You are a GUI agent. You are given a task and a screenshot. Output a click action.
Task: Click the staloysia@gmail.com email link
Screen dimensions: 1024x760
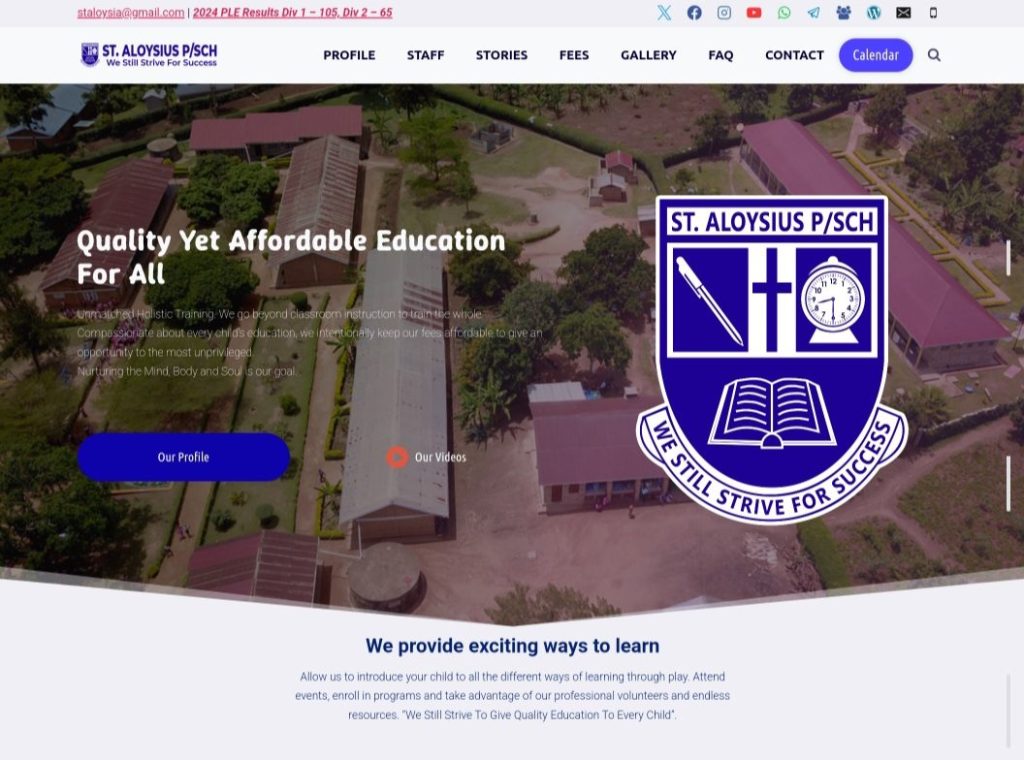point(131,12)
